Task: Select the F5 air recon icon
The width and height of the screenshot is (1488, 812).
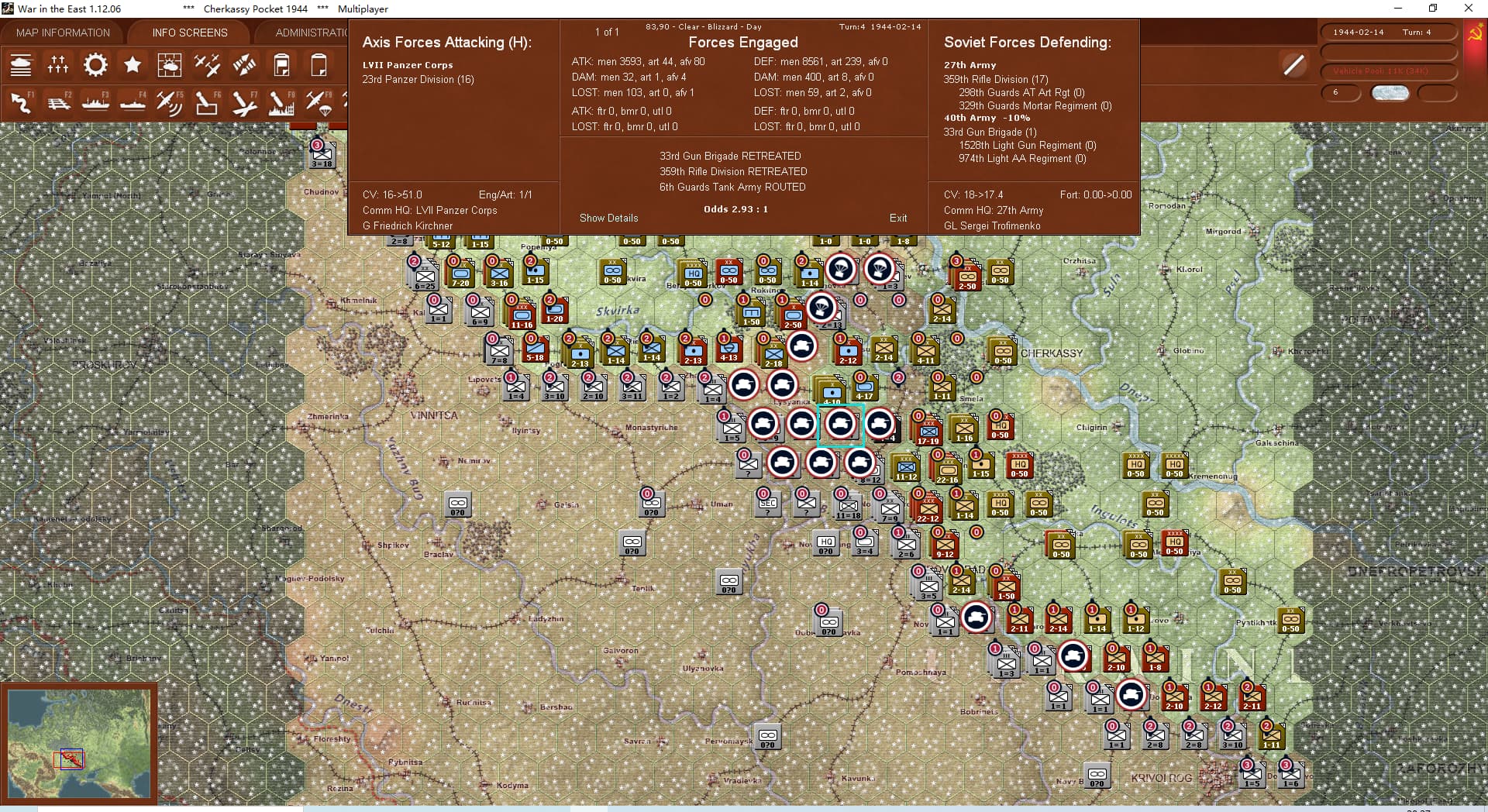Action: coord(170,103)
